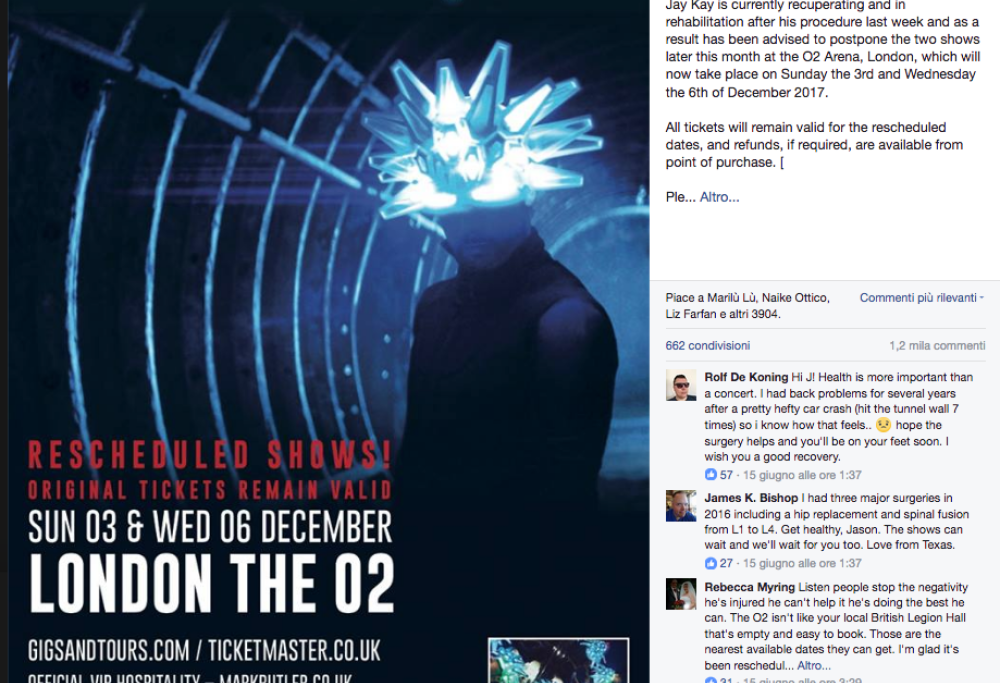Click Rebecca Myring's profile picture

click(681, 594)
